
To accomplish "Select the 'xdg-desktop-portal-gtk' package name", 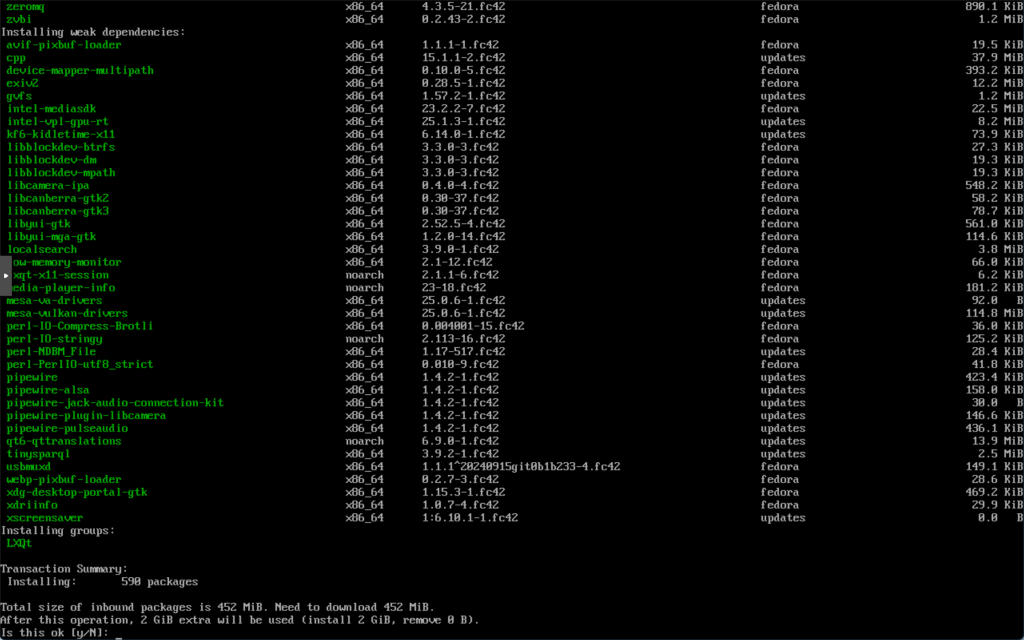I will pos(77,492).
